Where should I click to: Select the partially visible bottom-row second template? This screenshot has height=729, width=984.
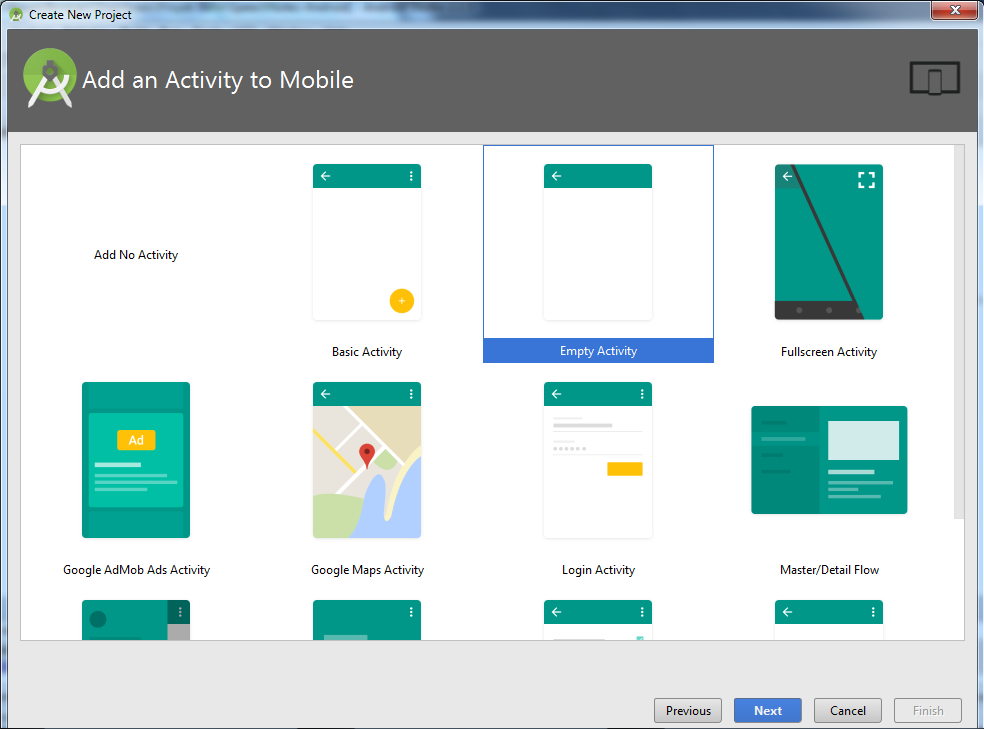coord(367,620)
